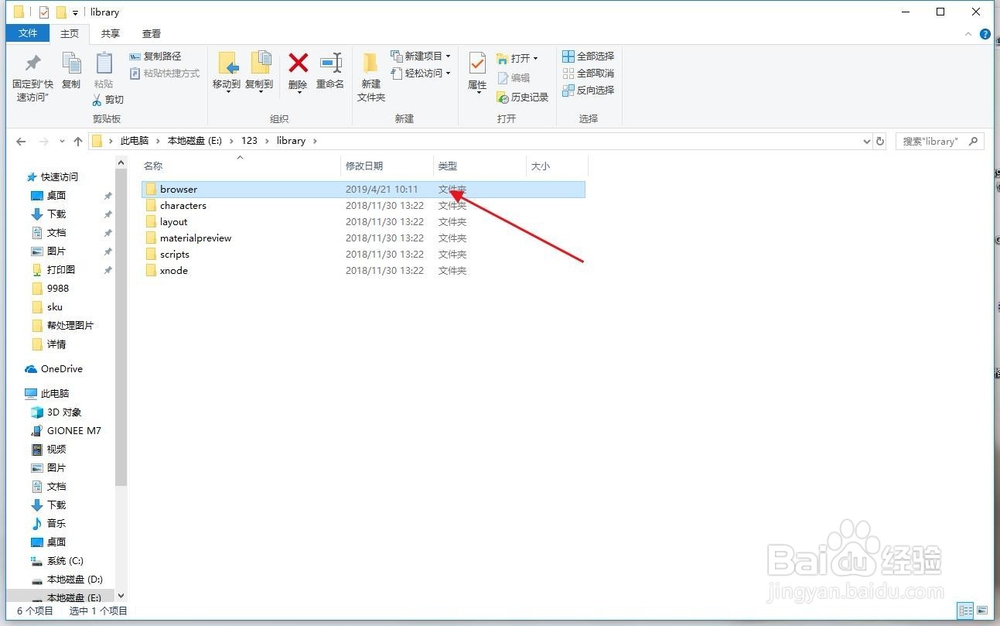Screen dimensions: 1000x626
Task: Click 全部选择 select all
Action: coord(588,56)
